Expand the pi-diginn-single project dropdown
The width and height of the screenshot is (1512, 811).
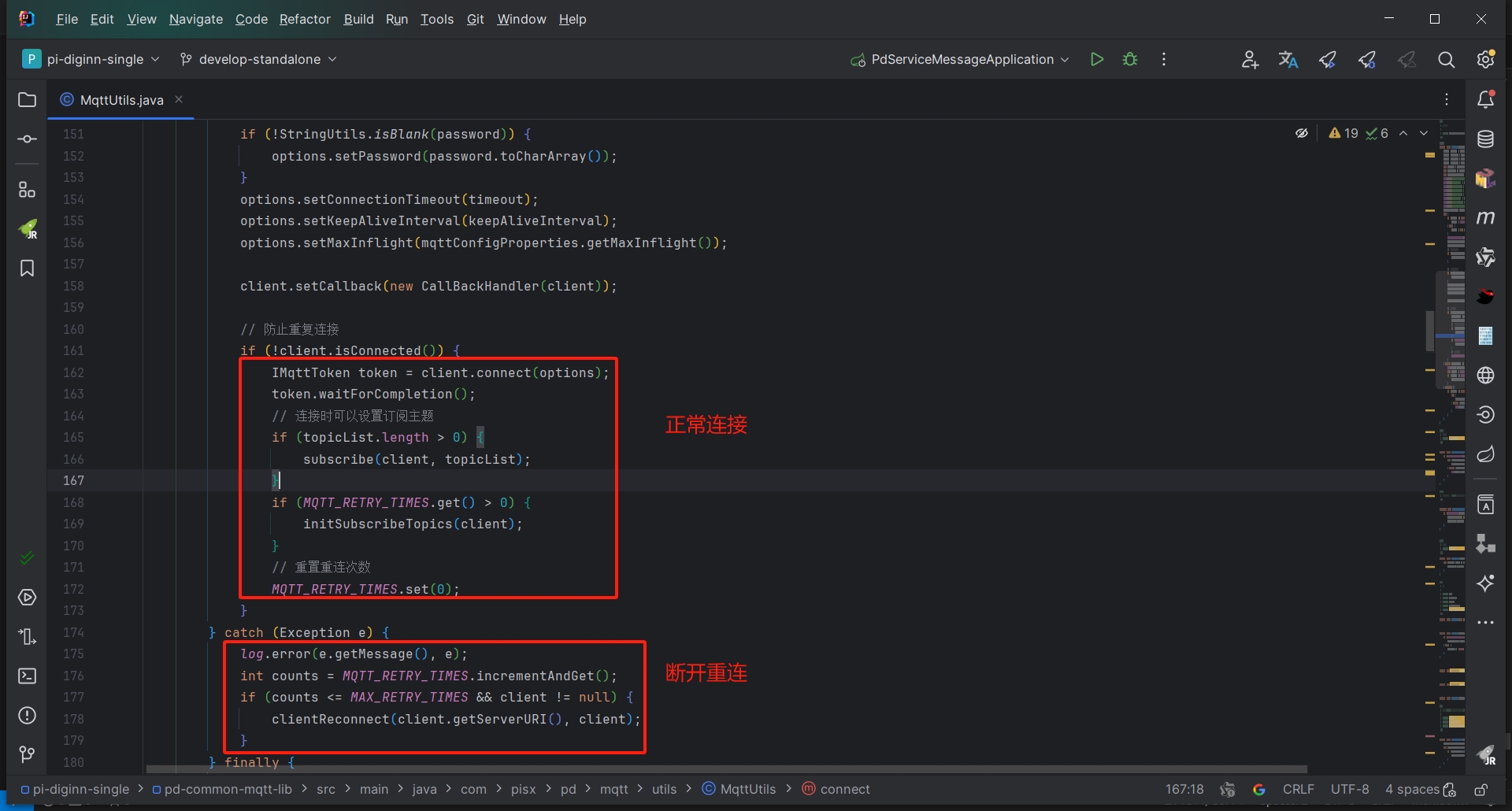pos(92,60)
